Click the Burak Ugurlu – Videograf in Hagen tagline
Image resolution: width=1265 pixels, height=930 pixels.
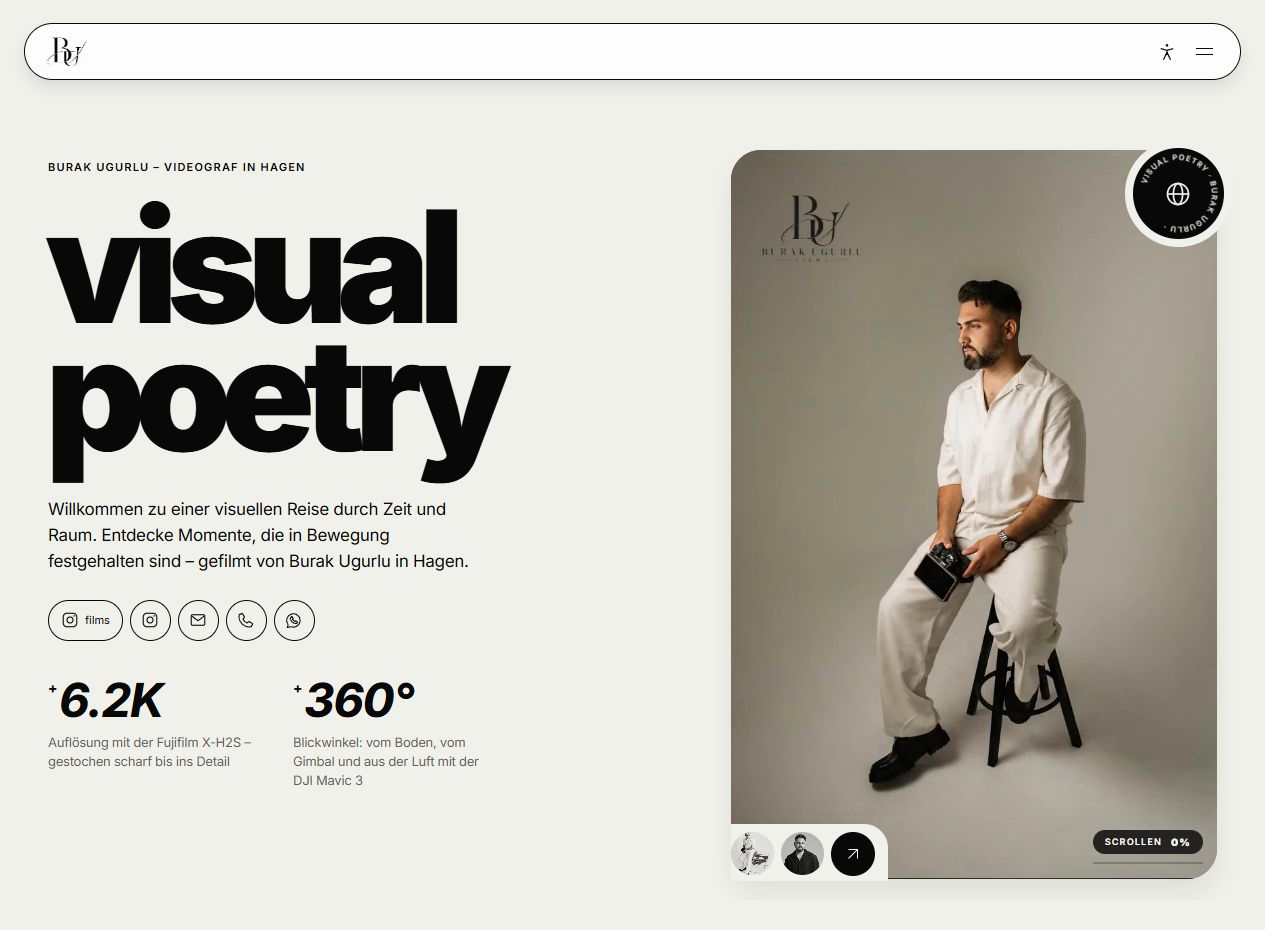pos(176,167)
